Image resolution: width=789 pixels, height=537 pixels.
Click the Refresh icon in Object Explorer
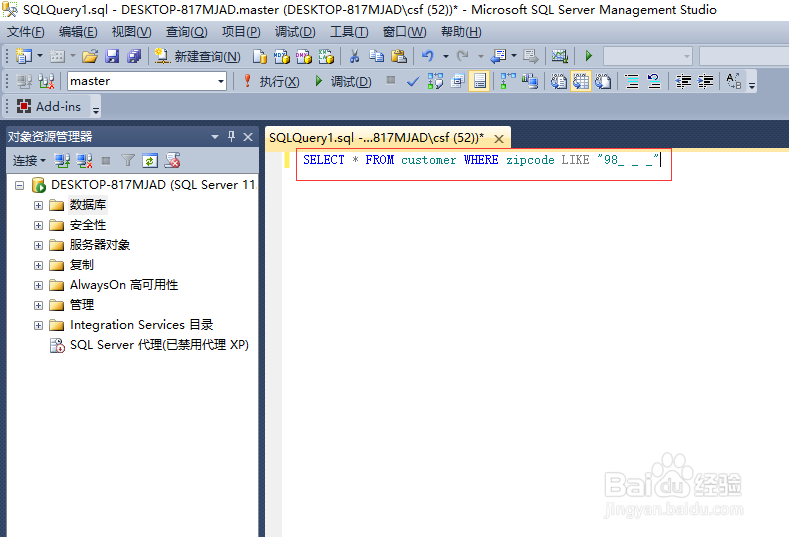coord(150,161)
